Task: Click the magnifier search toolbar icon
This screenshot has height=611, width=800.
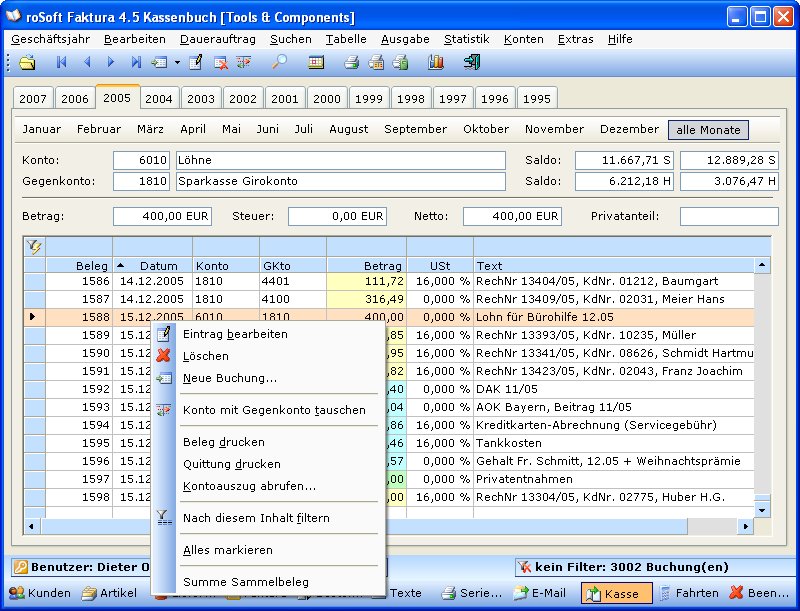Action: (280, 63)
